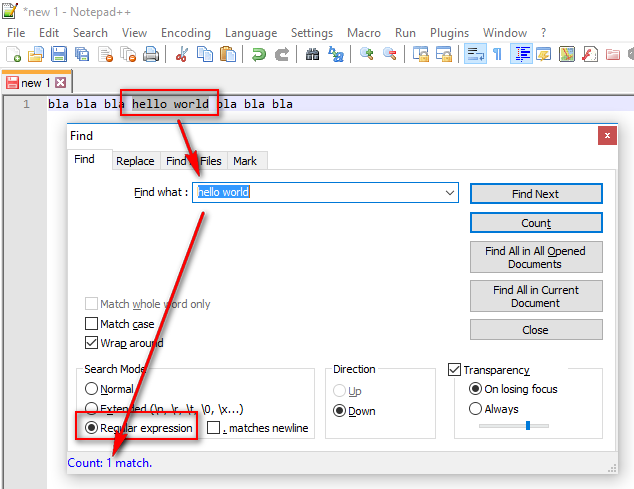Image resolution: width=634 pixels, height=489 pixels.
Task: Click the Document Map toolbar icon
Action: point(567,54)
